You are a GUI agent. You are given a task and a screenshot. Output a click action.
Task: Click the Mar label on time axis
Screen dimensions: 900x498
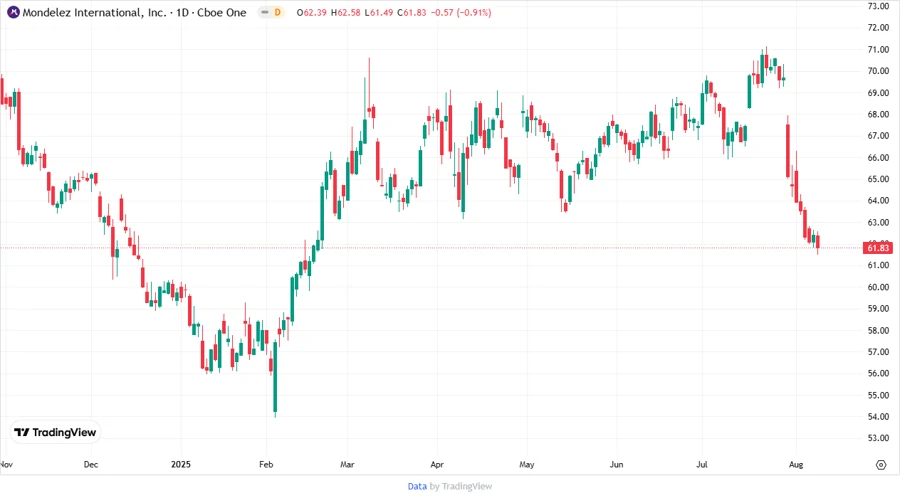point(347,464)
